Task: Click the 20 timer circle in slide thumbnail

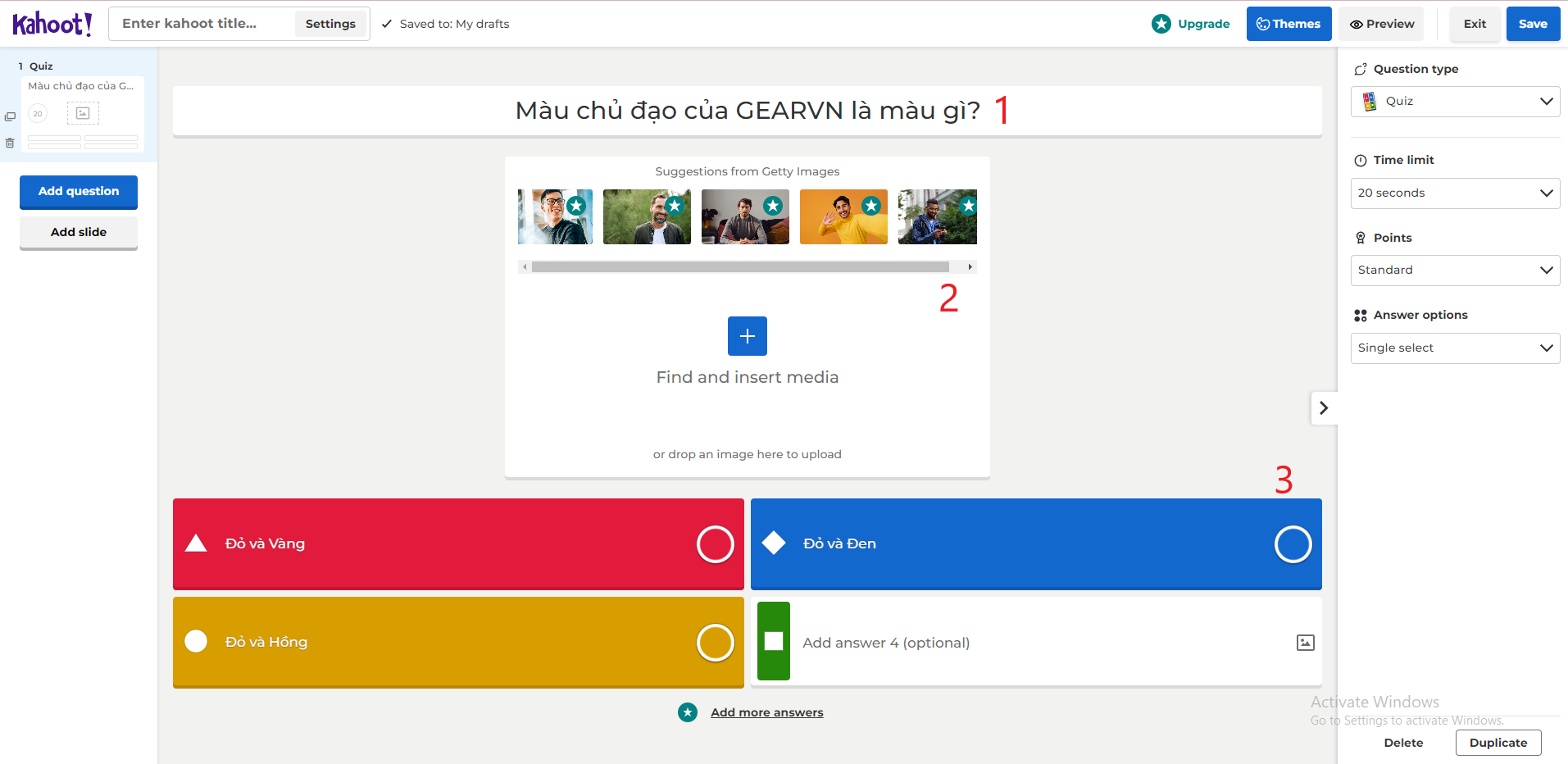Action: [38, 114]
